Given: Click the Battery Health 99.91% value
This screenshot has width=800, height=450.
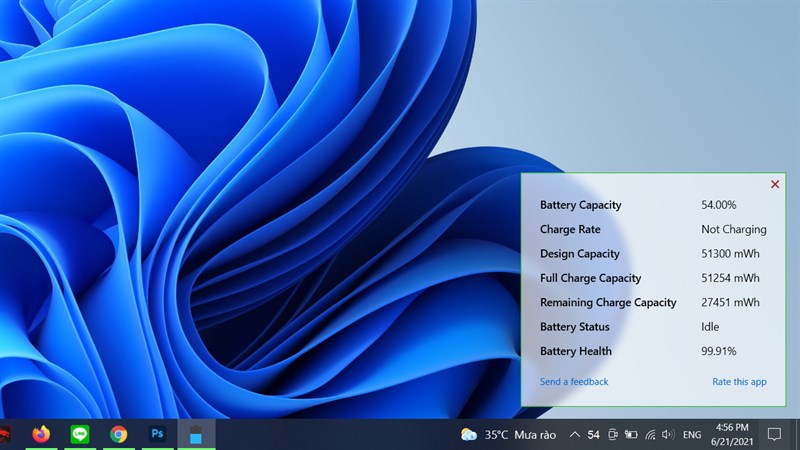Looking at the screenshot, I should tap(719, 351).
